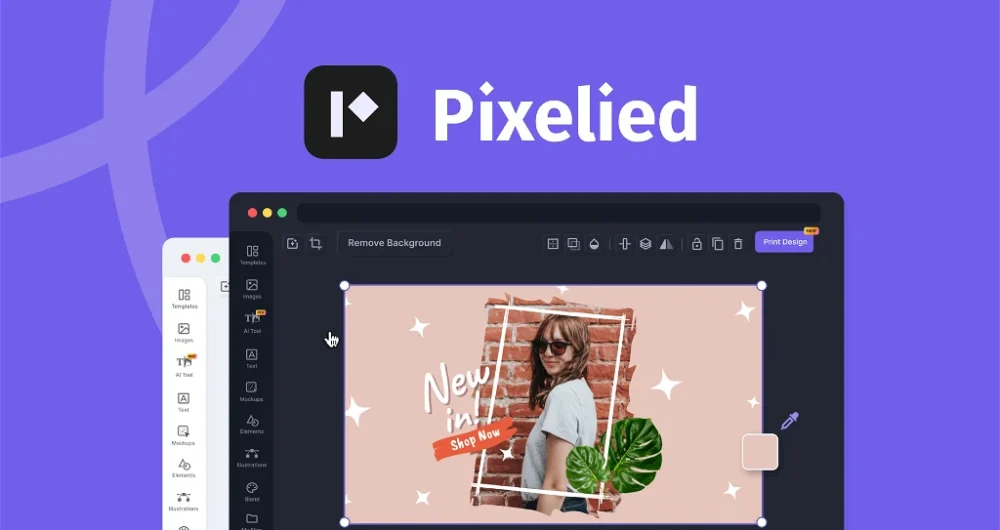The image size is (1000, 530).
Task: Open Images in the dark editor sidebar
Action: click(252, 288)
